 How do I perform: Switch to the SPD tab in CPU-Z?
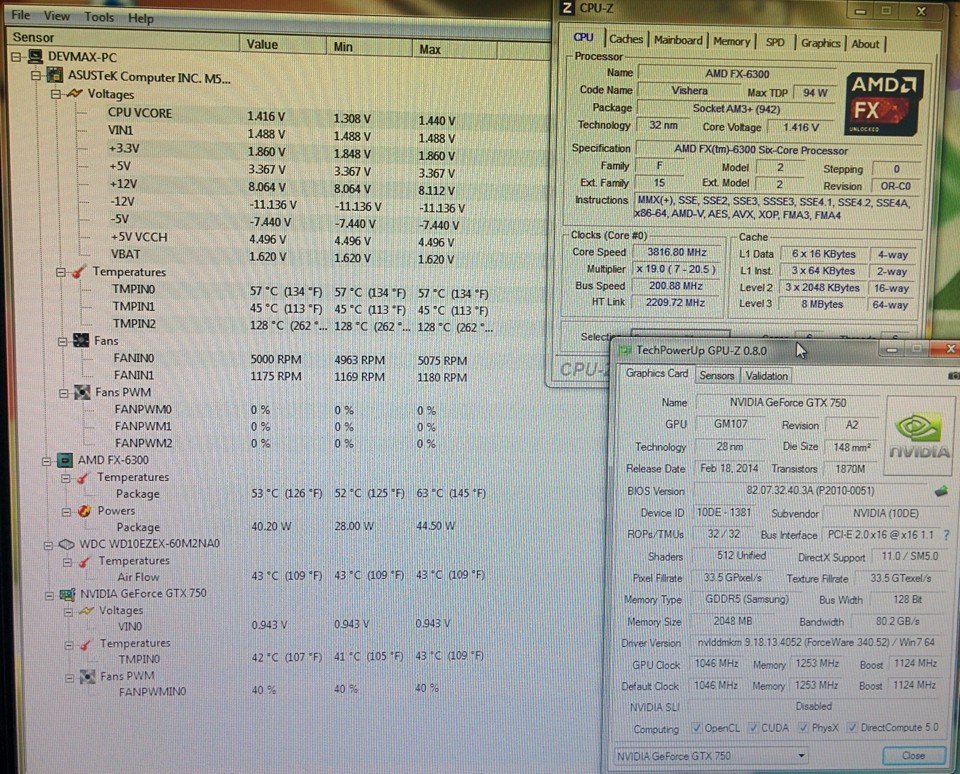pyautogui.click(x=774, y=42)
